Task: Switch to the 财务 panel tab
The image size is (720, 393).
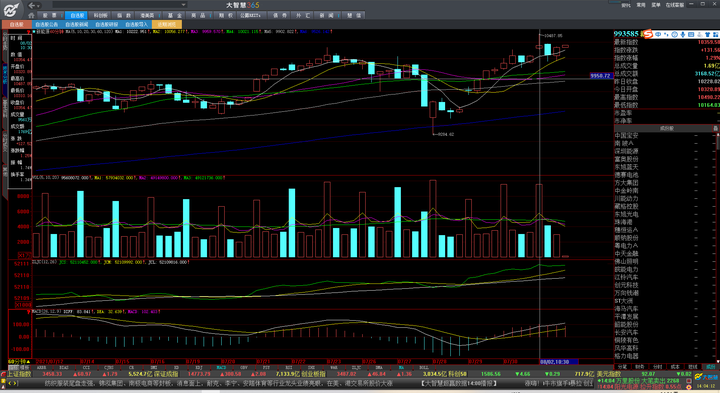Action: (640, 367)
